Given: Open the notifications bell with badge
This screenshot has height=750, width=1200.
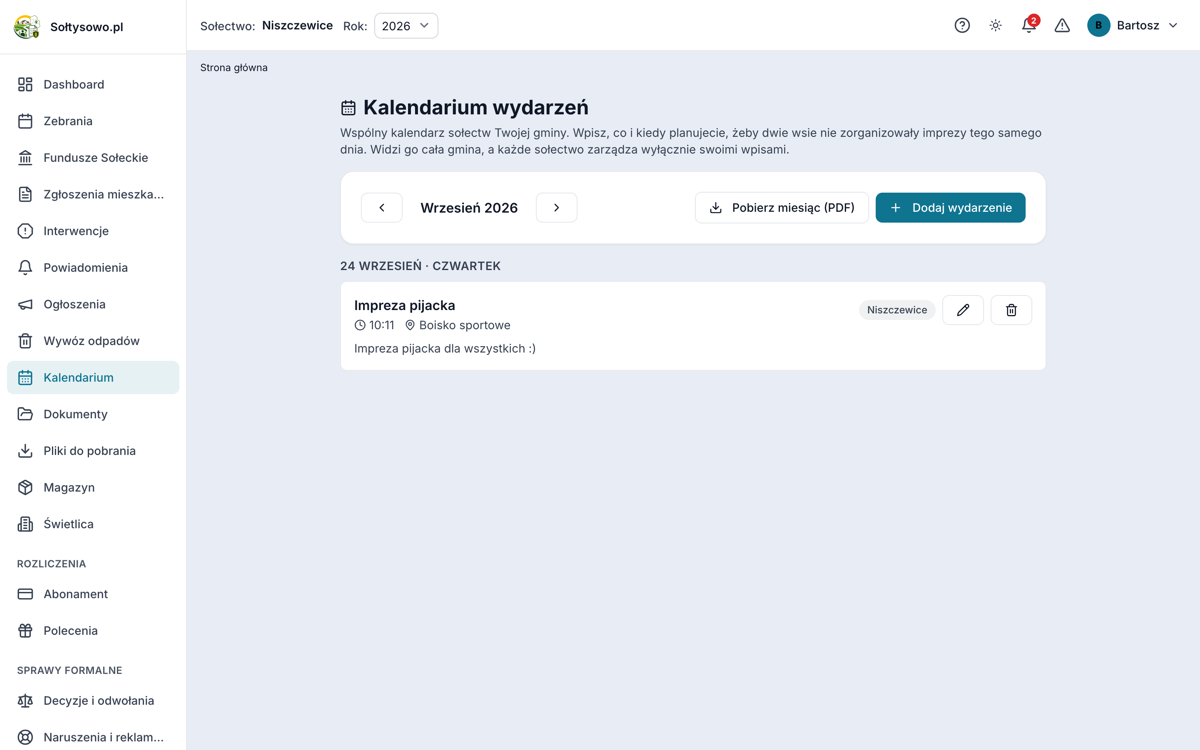Looking at the screenshot, I should 1029,25.
